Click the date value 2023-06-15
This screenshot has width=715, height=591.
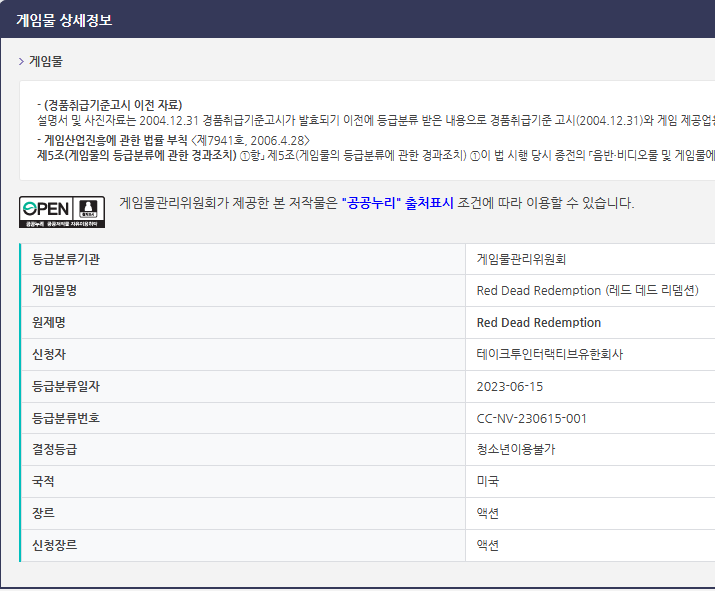510,387
